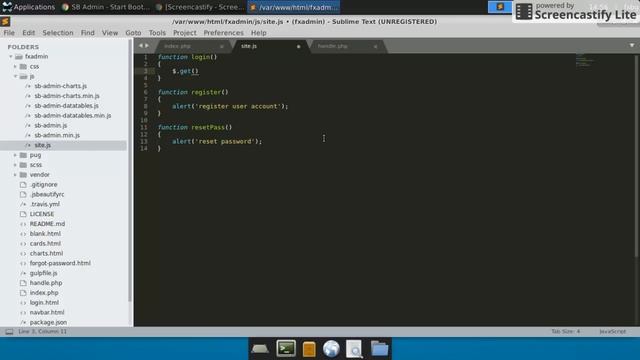Click the editor vertical scrollbar
The image size is (640, 360).
636,156
